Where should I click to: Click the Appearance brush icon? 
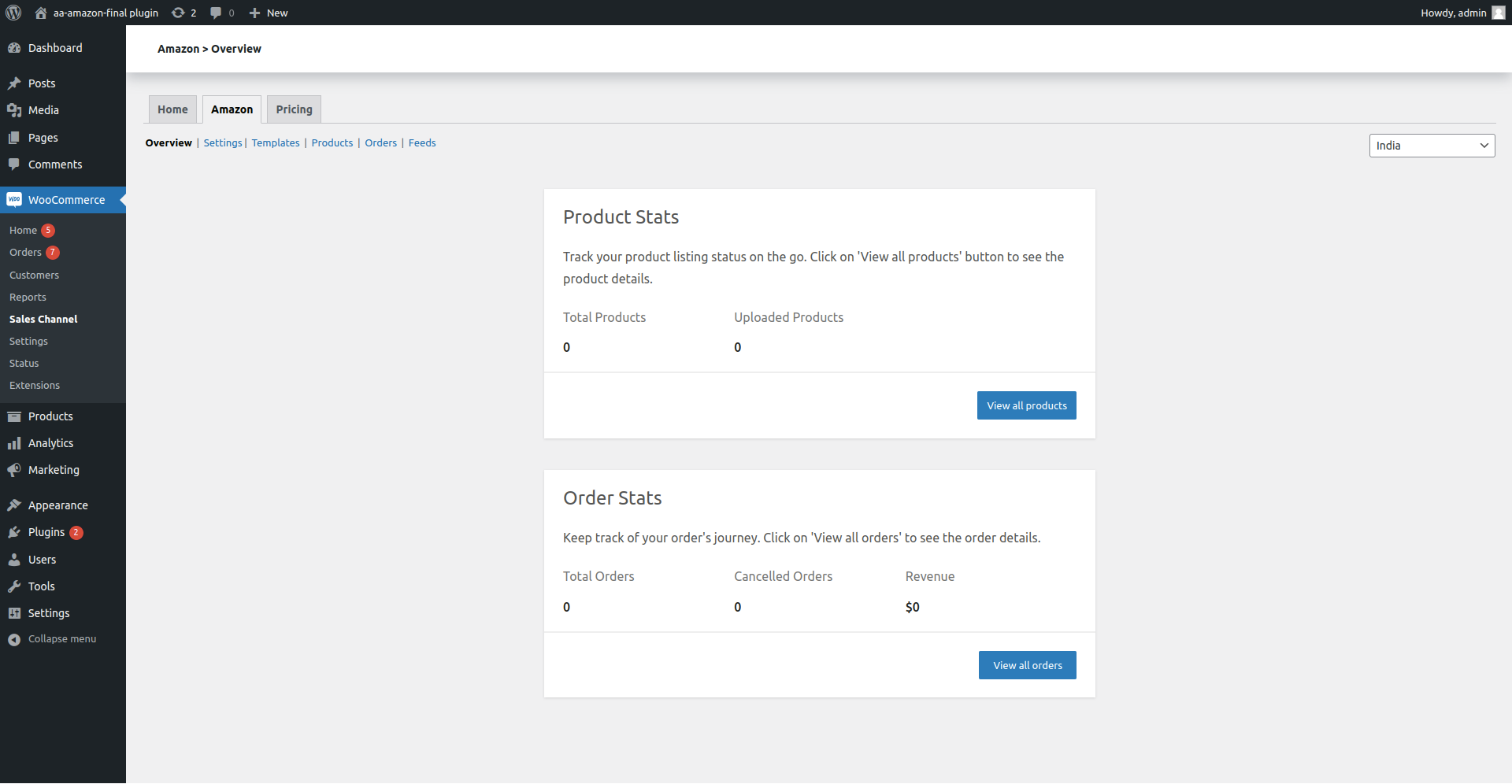(x=14, y=505)
